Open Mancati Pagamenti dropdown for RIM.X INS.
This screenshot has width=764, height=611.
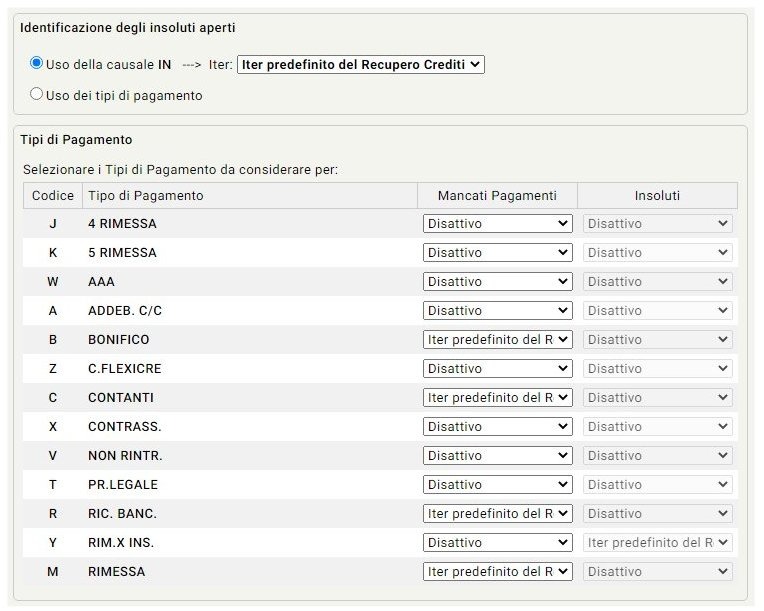click(x=497, y=543)
